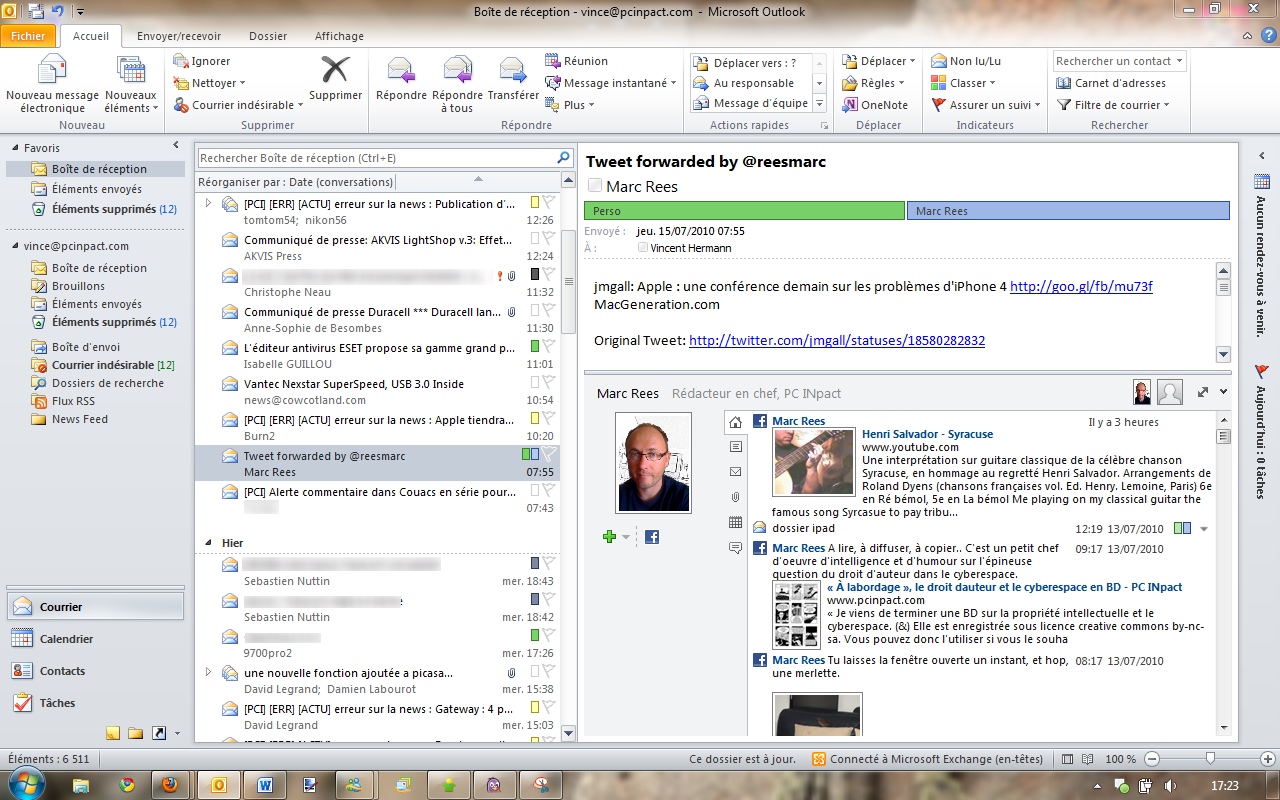Show the people pane home activity icon
This screenshot has height=800, width=1280.
(735, 422)
